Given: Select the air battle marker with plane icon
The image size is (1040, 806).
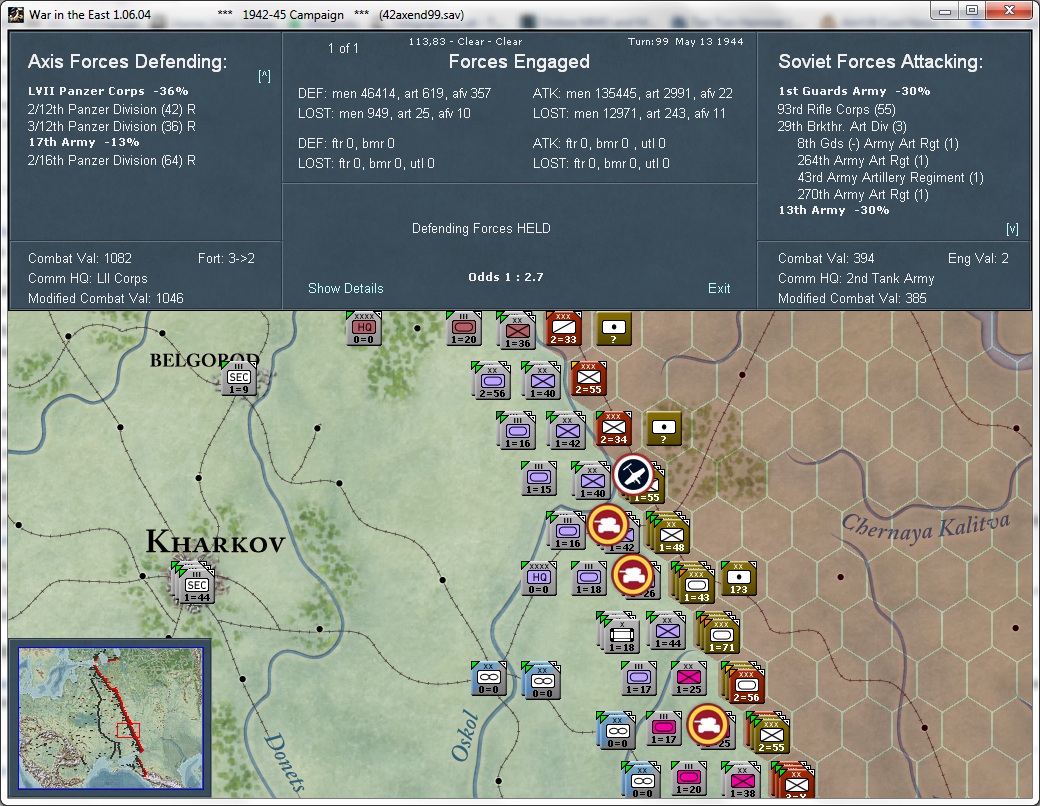Looking at the screenshot, I should [x=633, y=474].
